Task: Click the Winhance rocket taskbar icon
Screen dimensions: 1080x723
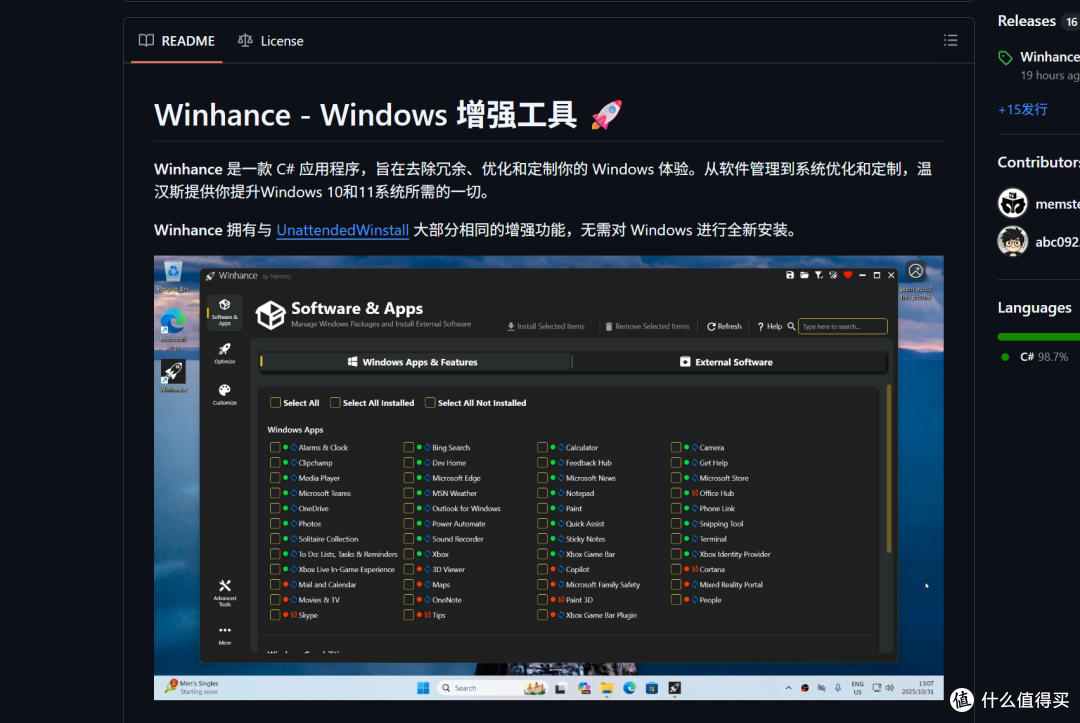Action: pos(674,688)
